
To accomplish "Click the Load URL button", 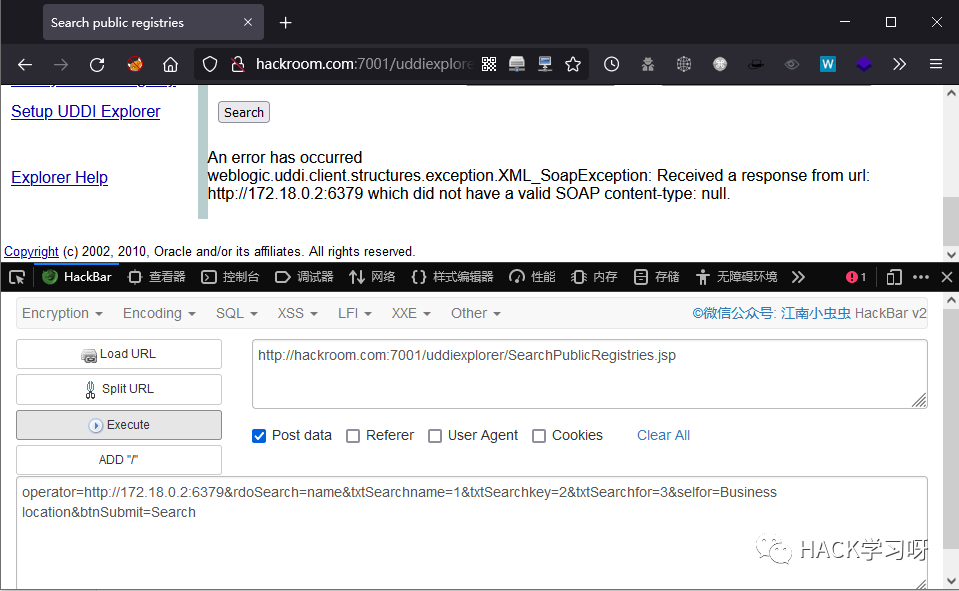I will coord(119,354).
